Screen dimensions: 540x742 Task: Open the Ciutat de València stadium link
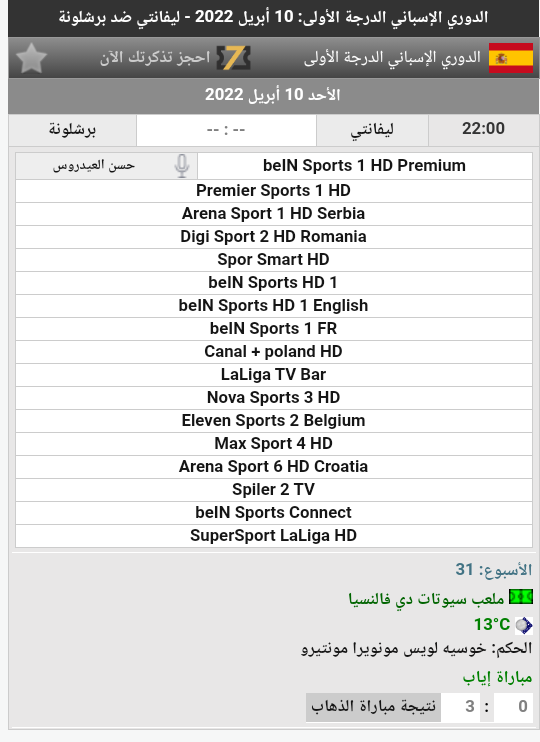426,598
